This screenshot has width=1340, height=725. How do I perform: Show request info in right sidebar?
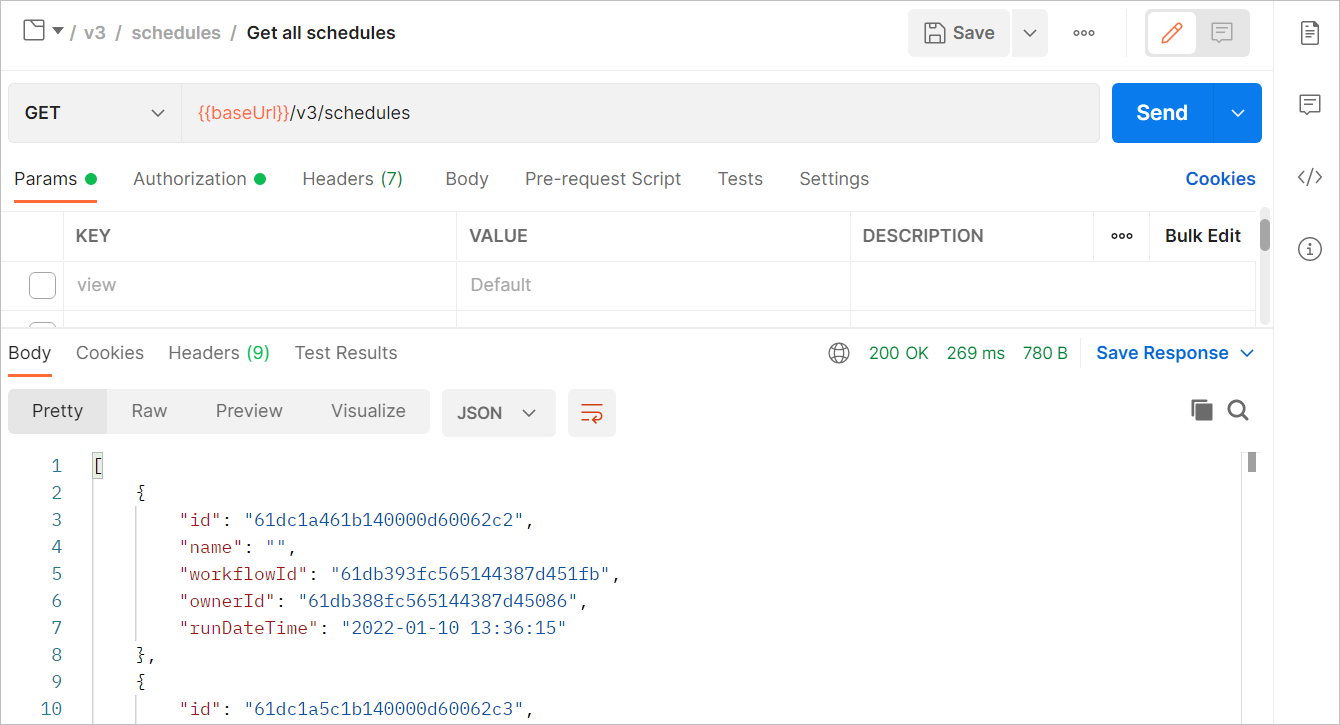pos(1310,249)
